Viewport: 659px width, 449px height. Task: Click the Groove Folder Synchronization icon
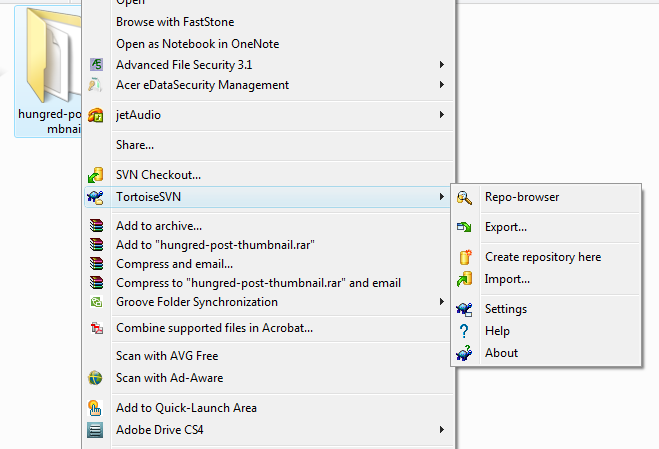tap(96, 302)
